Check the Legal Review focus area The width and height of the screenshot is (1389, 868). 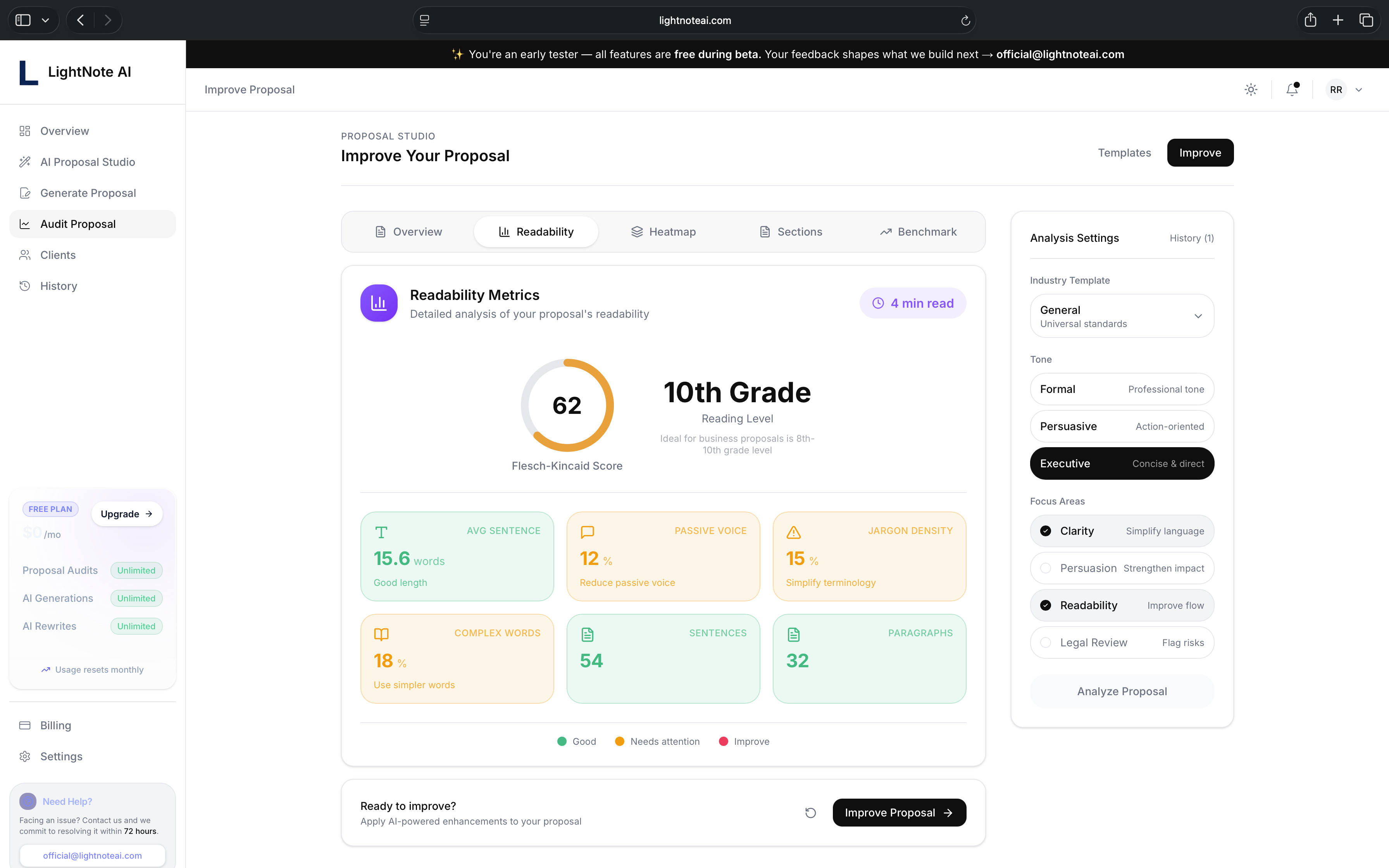(1046, 642)
